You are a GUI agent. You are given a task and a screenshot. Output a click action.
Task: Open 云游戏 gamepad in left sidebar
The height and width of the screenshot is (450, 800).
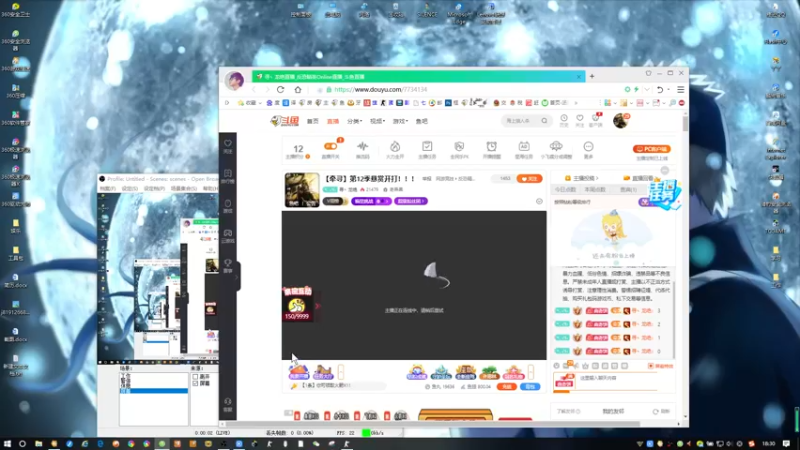[x=228, y=236]
